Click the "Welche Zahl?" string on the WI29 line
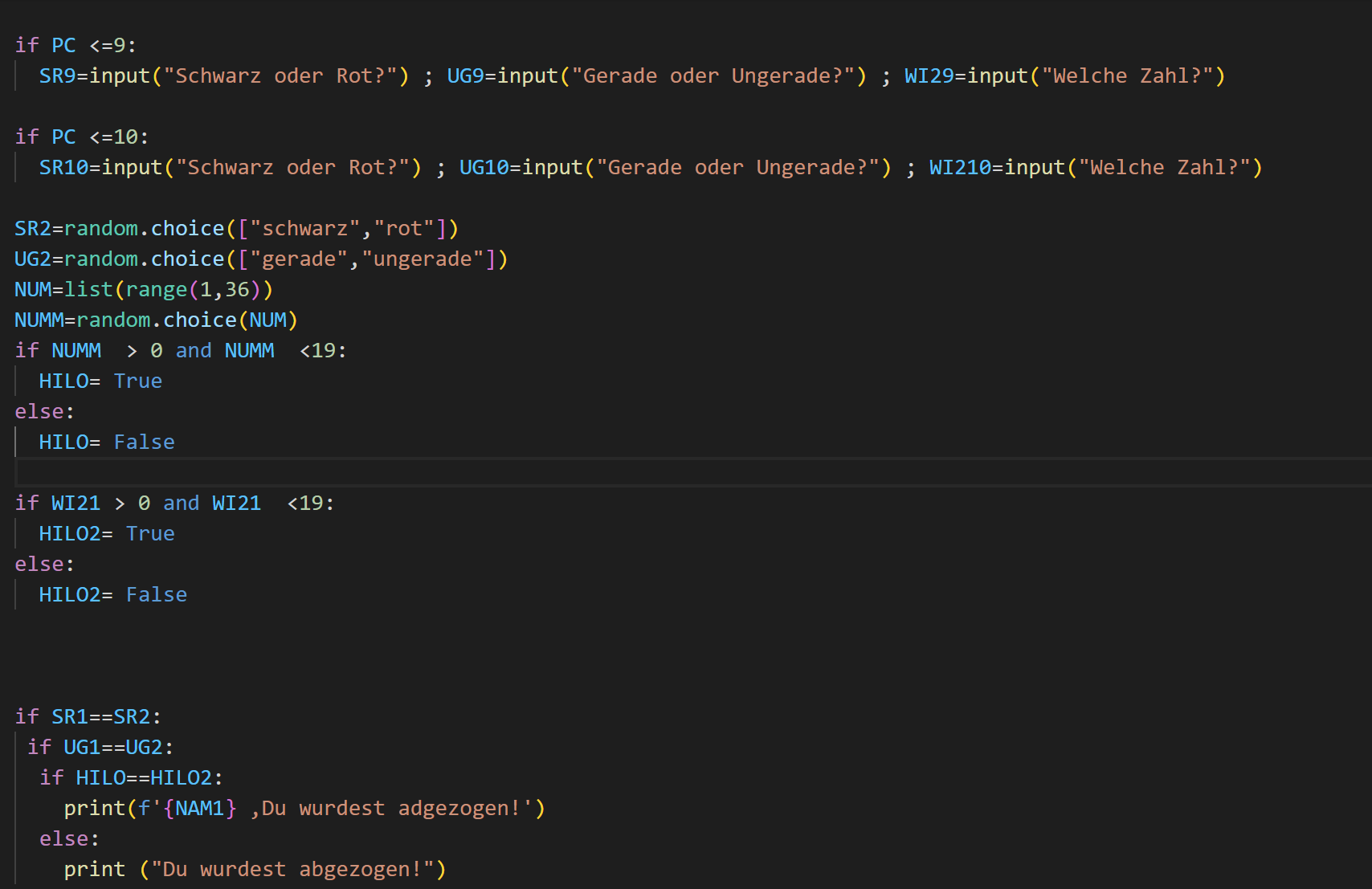1372x889 pixels. tap(1127, 76)
